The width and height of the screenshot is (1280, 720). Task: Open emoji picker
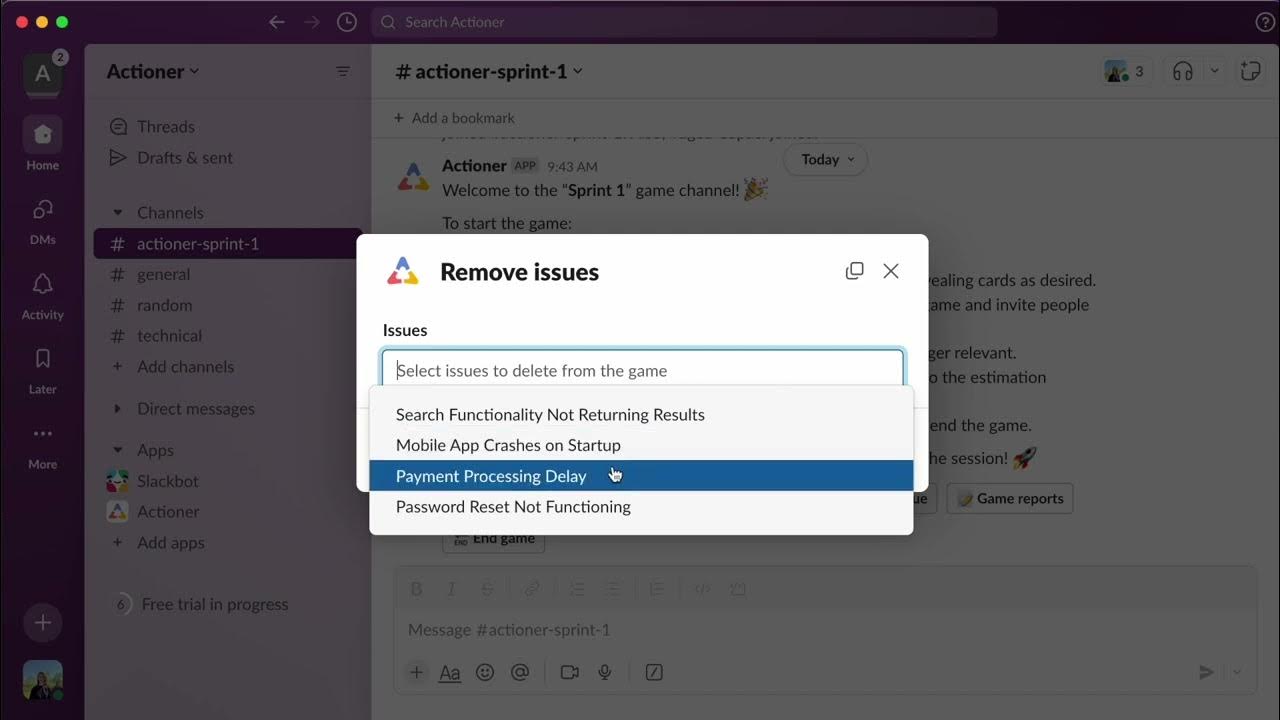(x=485, y=673)
